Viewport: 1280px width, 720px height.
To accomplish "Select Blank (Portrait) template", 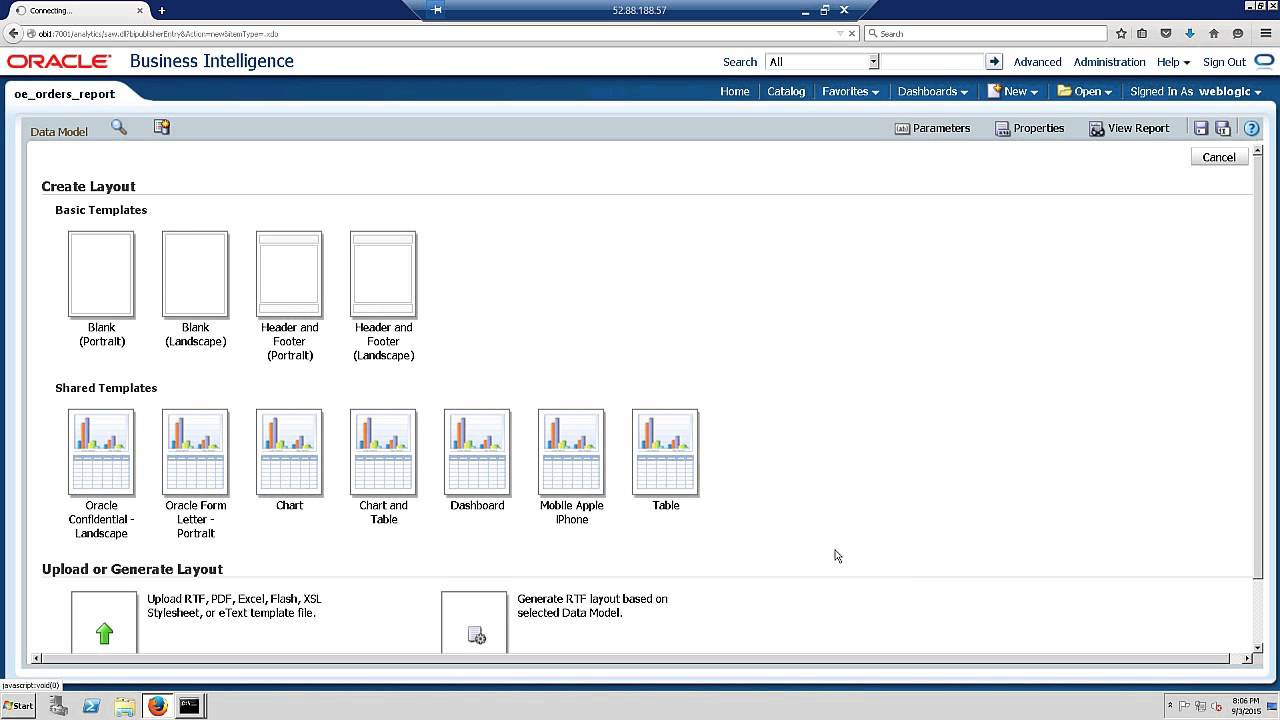I will 101,274.
